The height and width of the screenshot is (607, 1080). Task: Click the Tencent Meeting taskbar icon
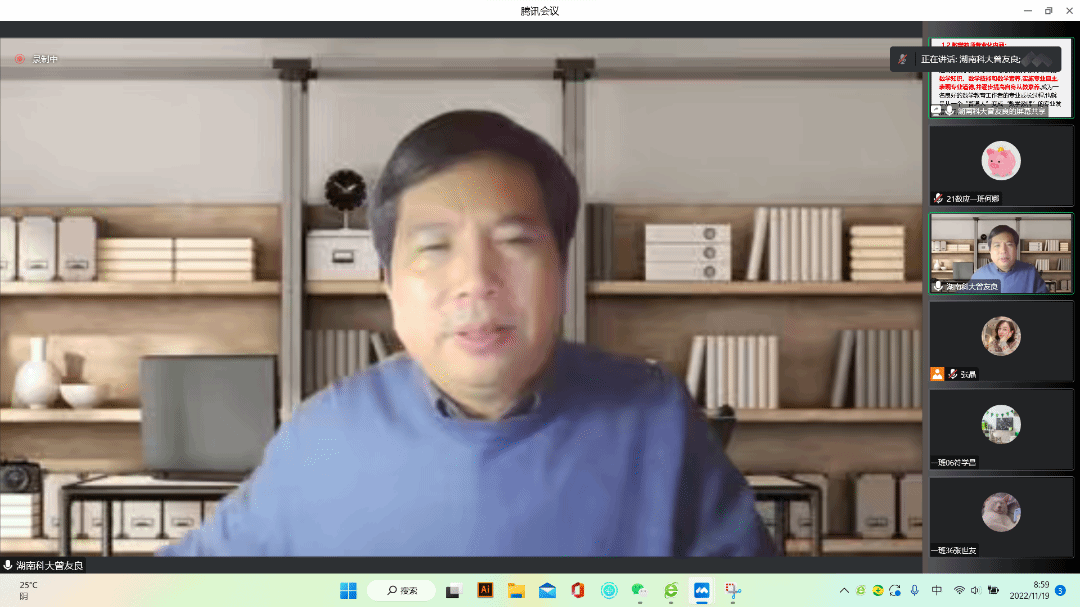pos(702,590)
